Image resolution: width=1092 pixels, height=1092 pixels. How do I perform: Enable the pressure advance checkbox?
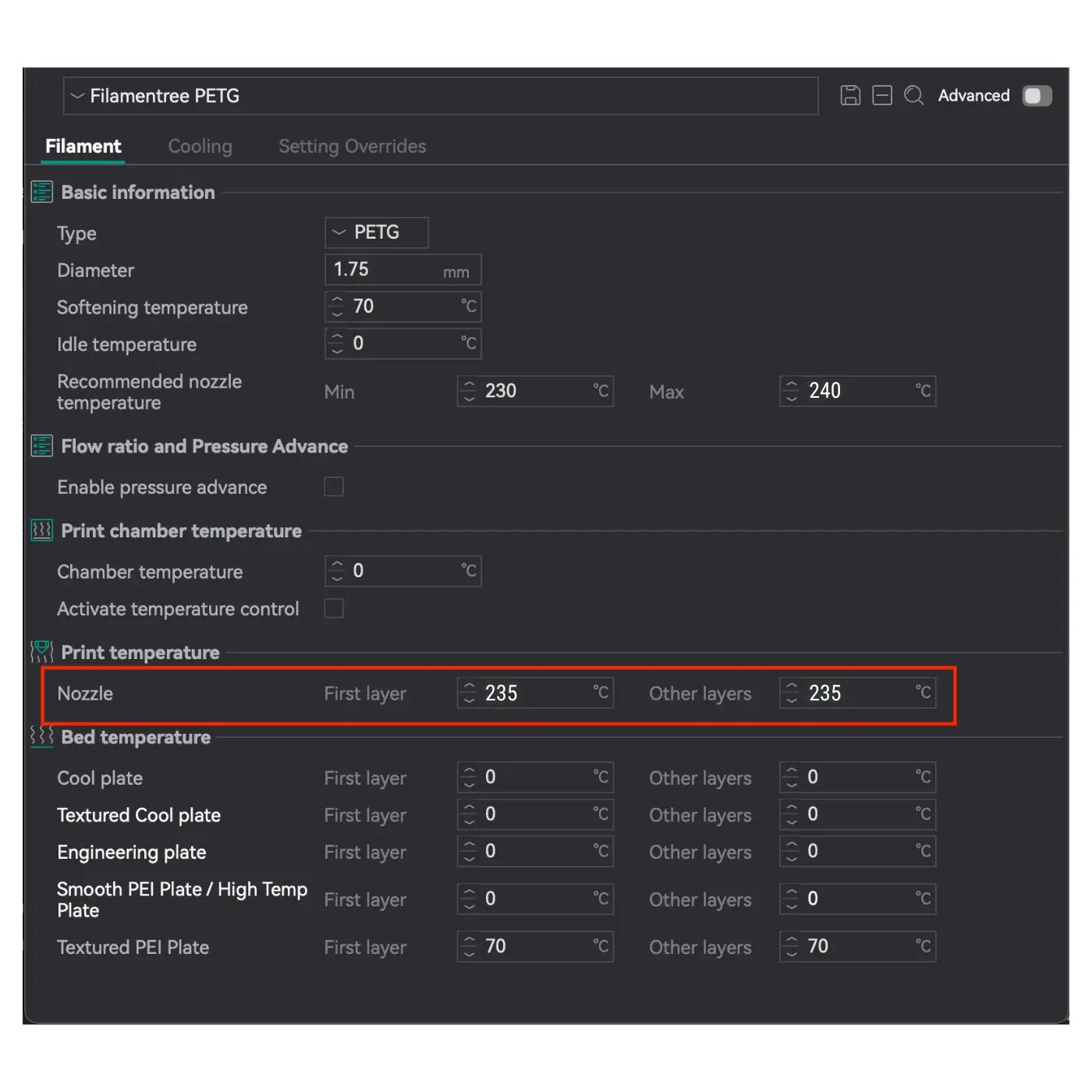tap(334, 487)
